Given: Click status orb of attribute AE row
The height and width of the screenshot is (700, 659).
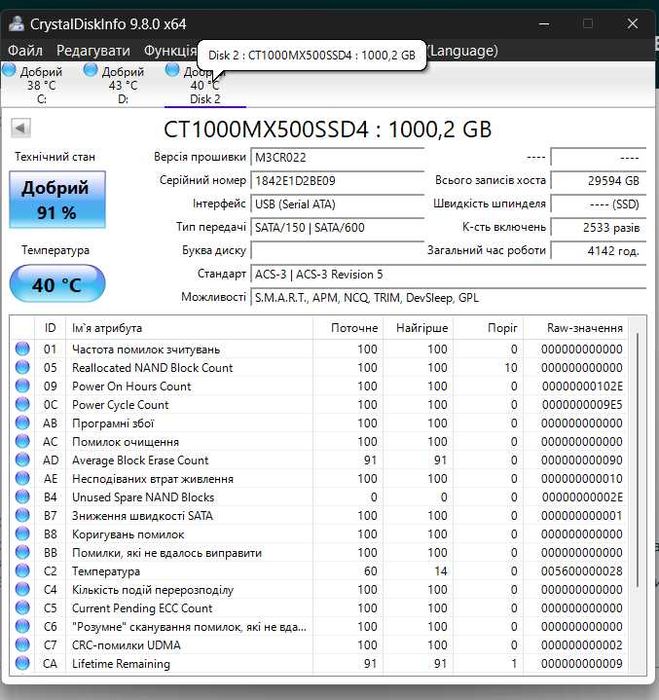Looking at the screenshot, I should point(22,478).
